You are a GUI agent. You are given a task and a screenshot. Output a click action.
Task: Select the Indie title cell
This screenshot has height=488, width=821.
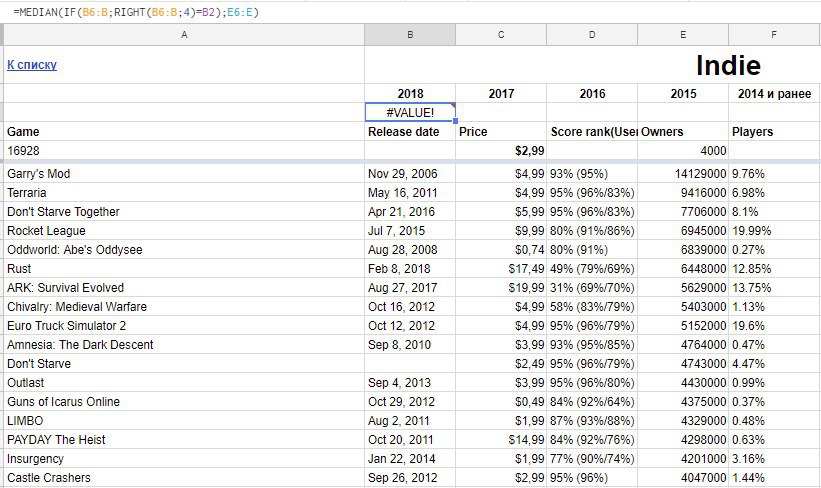click(728, 65)
